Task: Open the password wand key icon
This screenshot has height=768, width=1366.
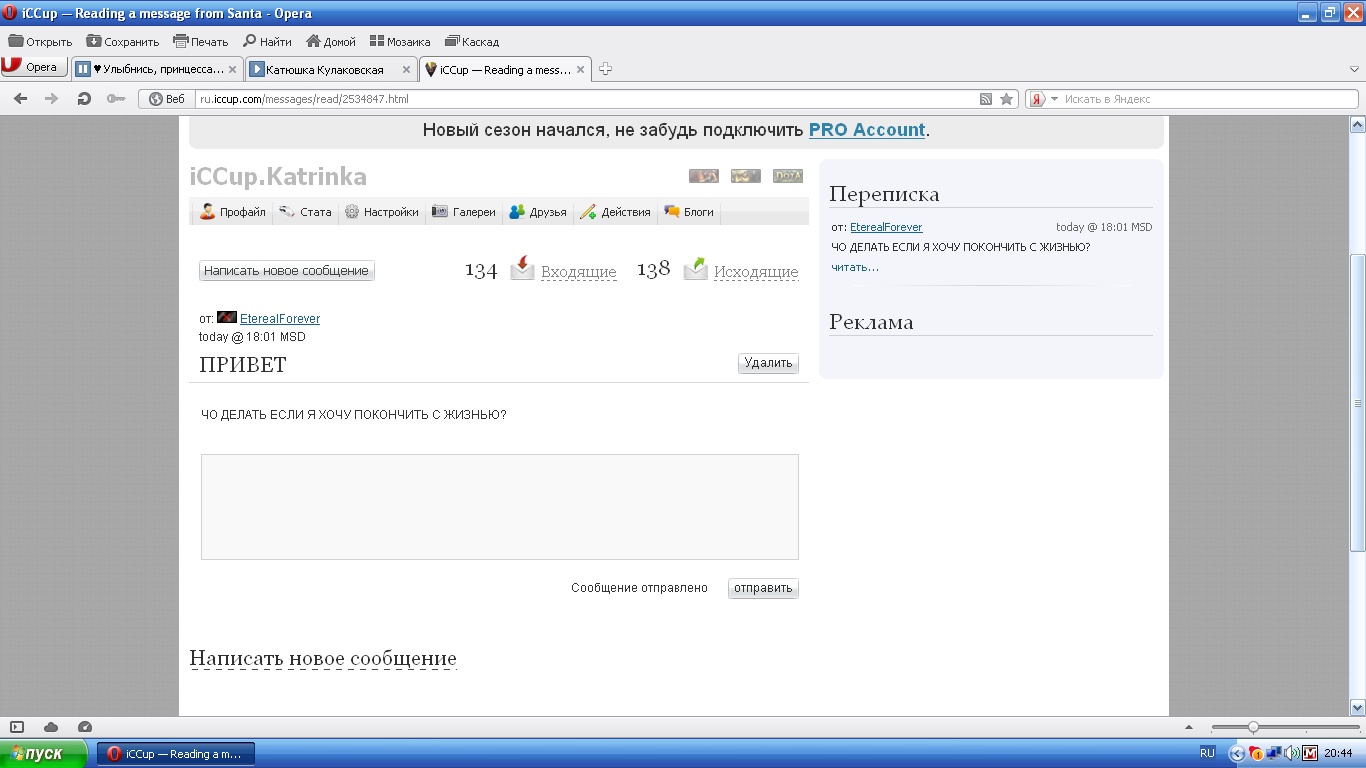Action: [116, 99]
